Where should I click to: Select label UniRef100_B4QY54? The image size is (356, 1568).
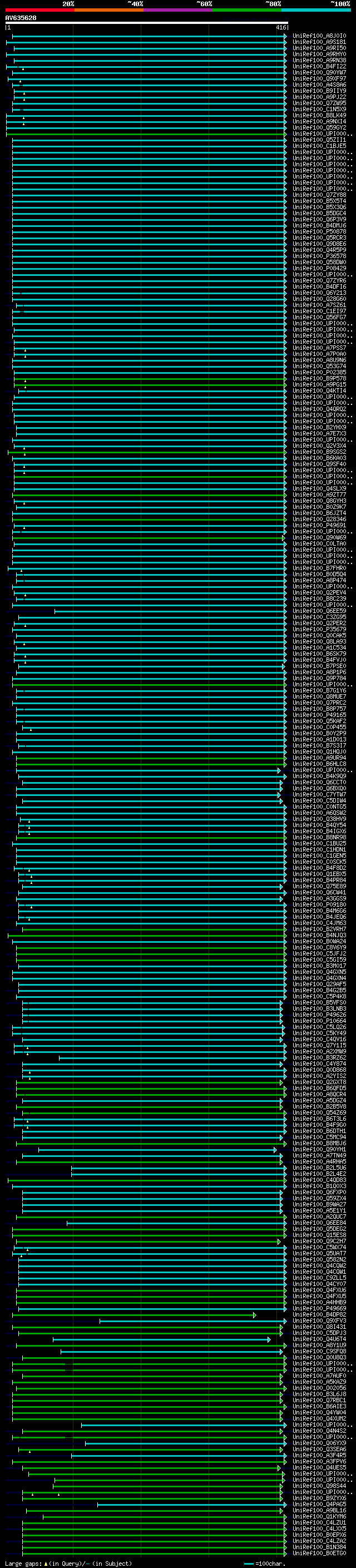[319, 825]
